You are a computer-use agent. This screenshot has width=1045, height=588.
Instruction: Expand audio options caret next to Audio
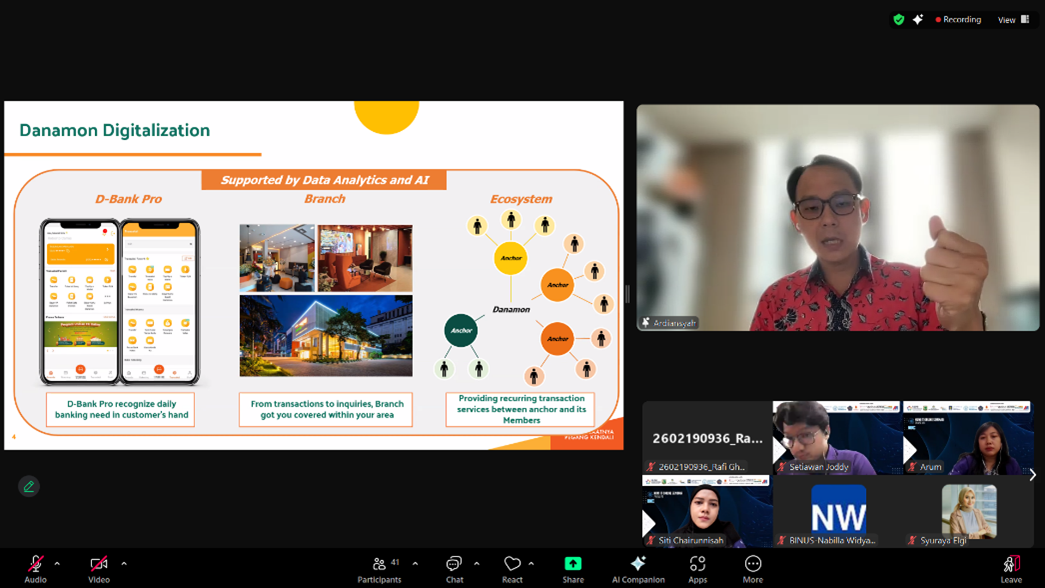(x=57, y=564)
